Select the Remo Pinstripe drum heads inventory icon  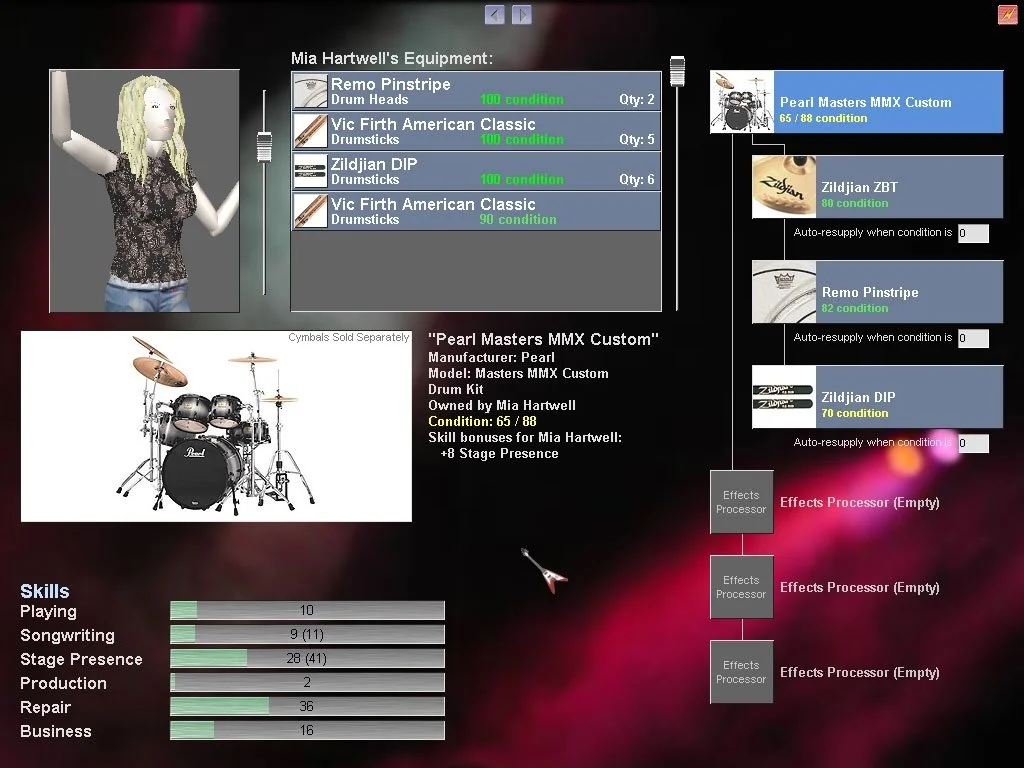pos(311,91)
